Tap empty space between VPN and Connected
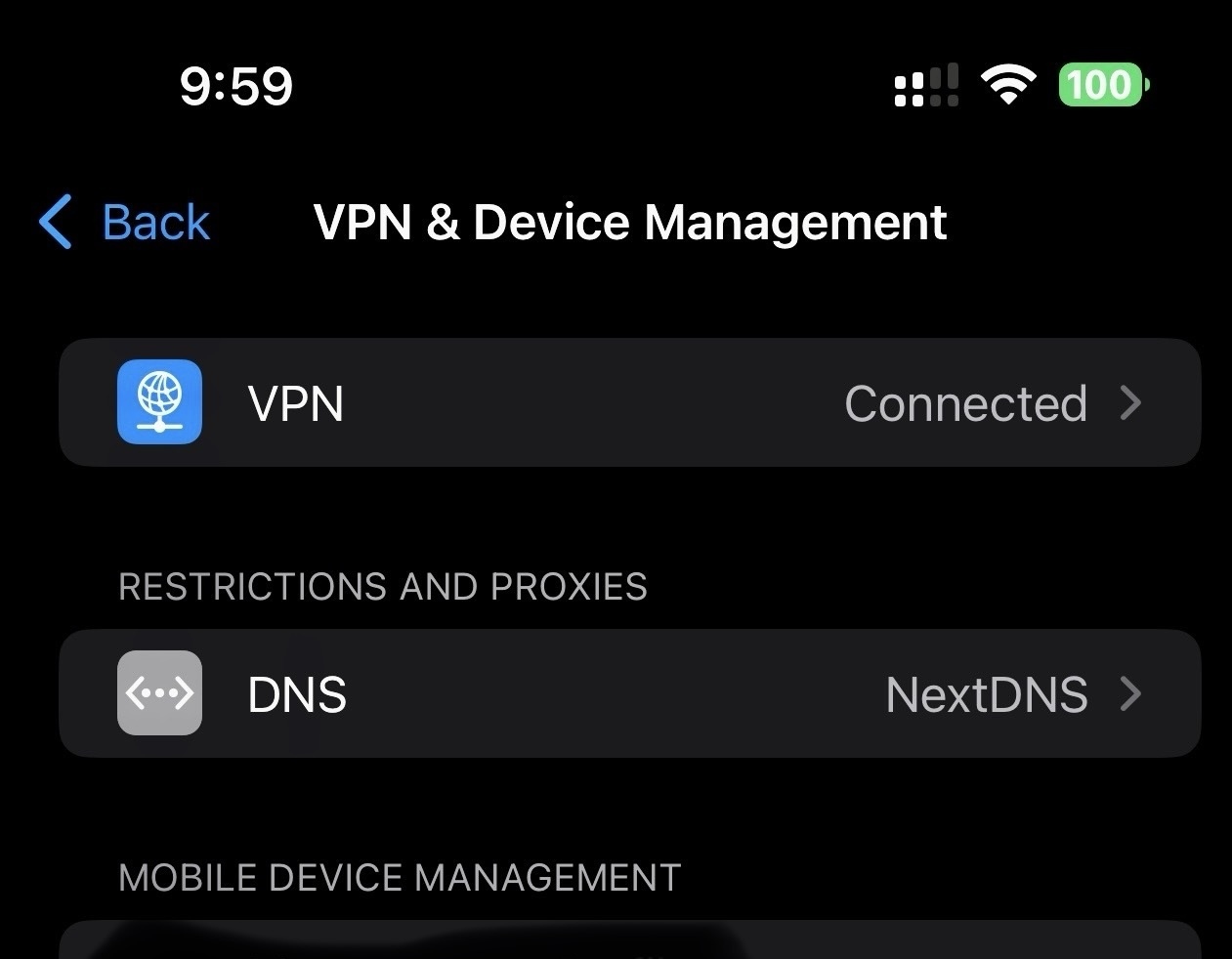1232x959 pixels. (x=586, y=402)
